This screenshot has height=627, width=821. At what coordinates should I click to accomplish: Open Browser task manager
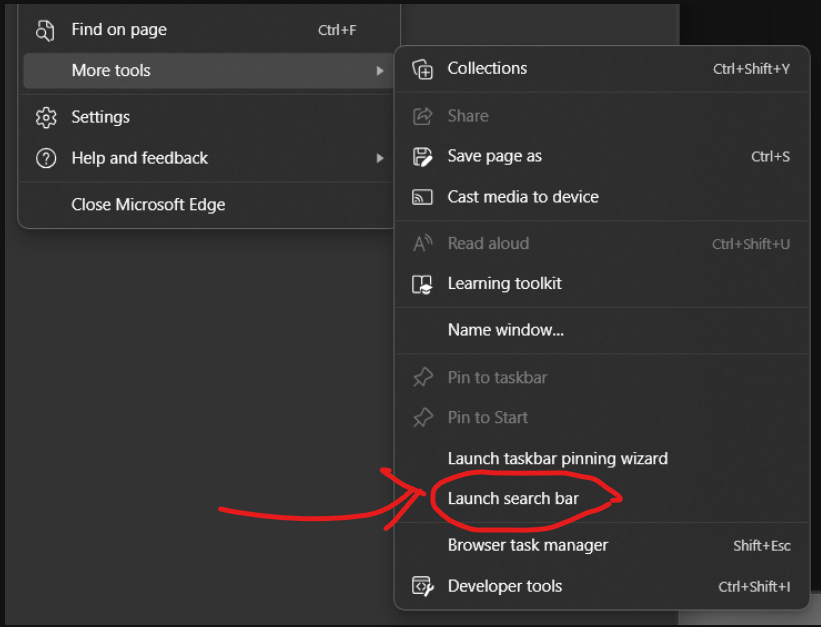[602, 545]
